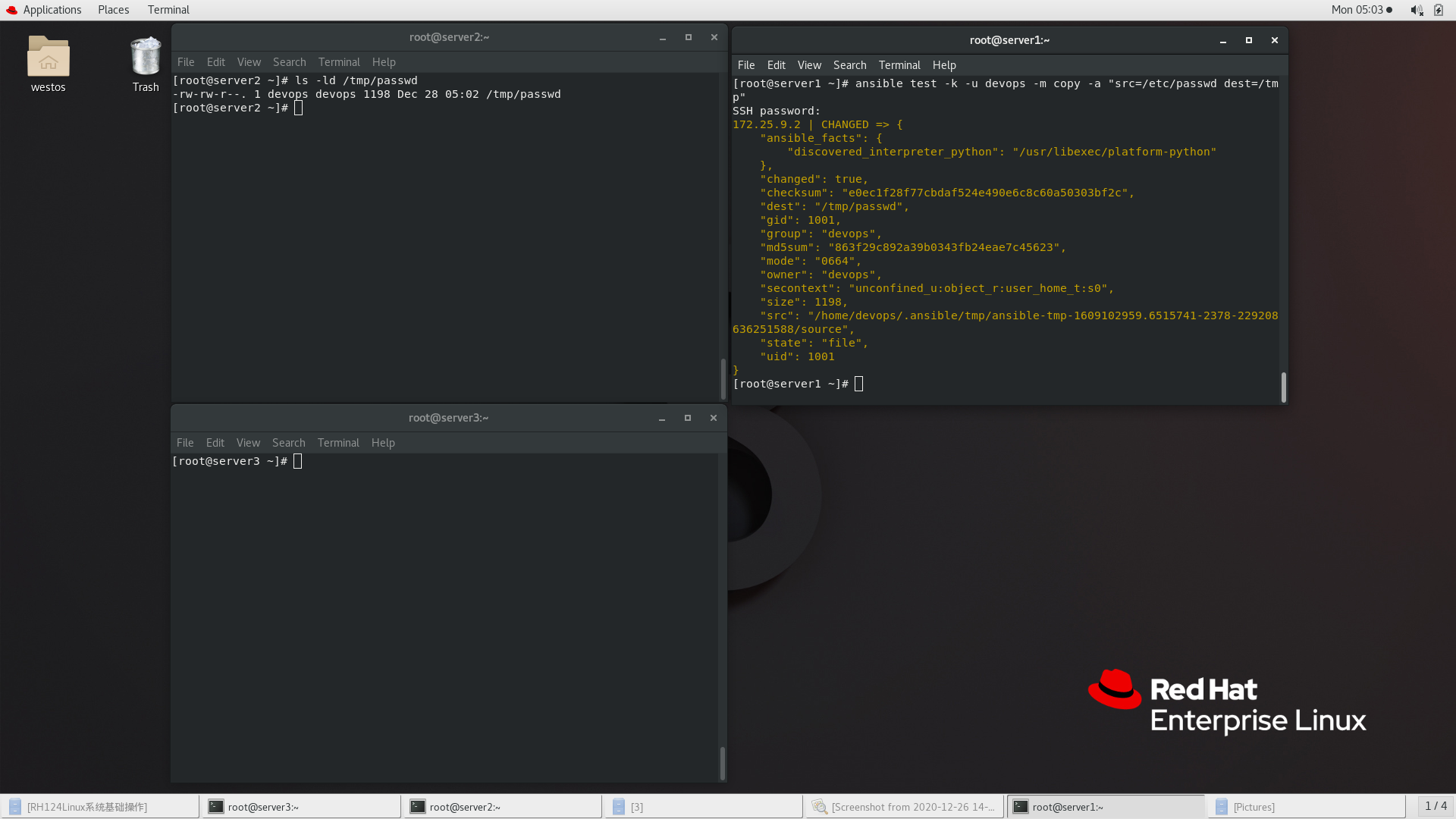Switch to root@server3 taskbar terminal
Image resolution: width=1456 pixels, height=819 pixels.
[300, 807]
